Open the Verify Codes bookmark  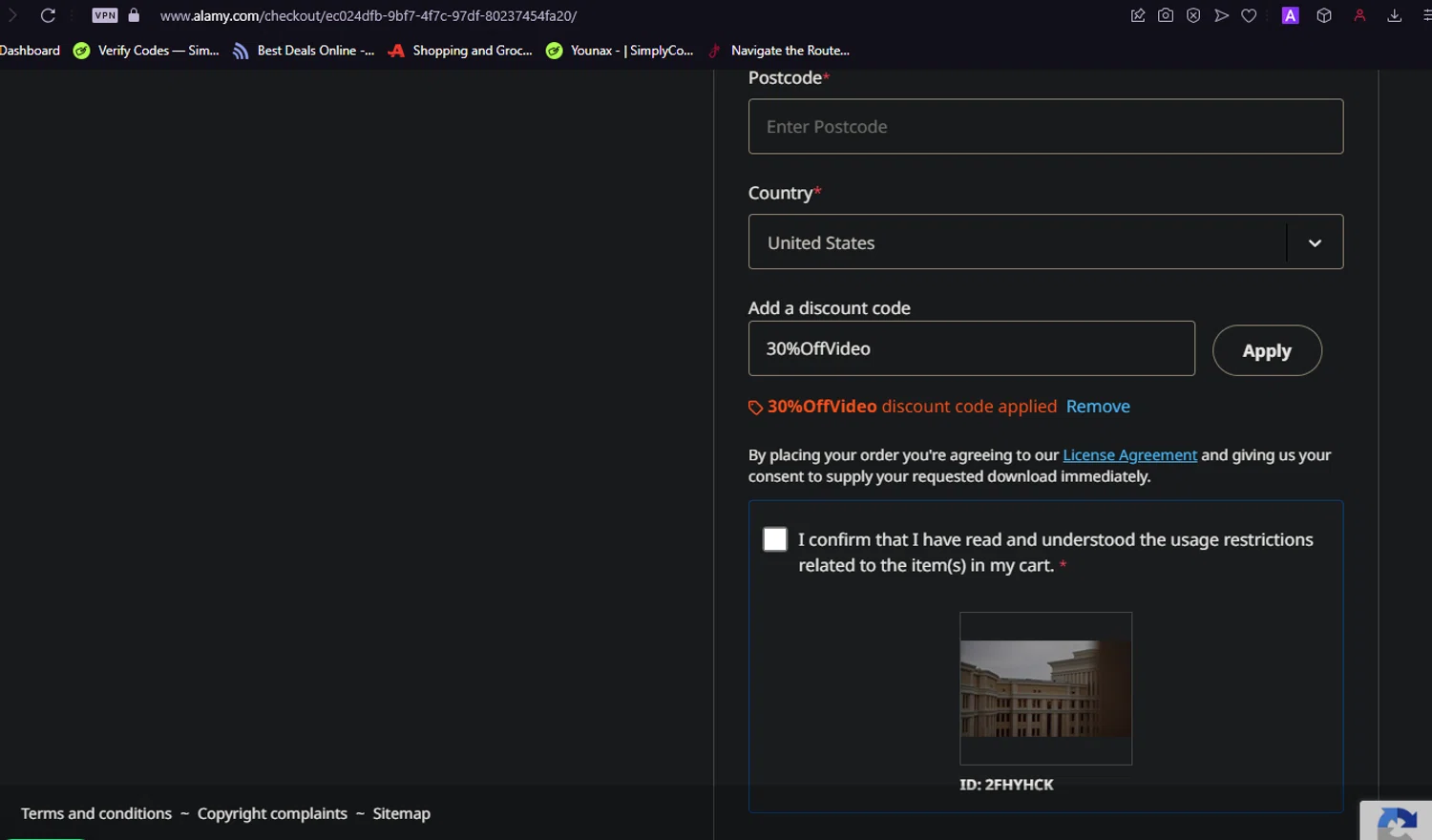(x=146, y=51)
